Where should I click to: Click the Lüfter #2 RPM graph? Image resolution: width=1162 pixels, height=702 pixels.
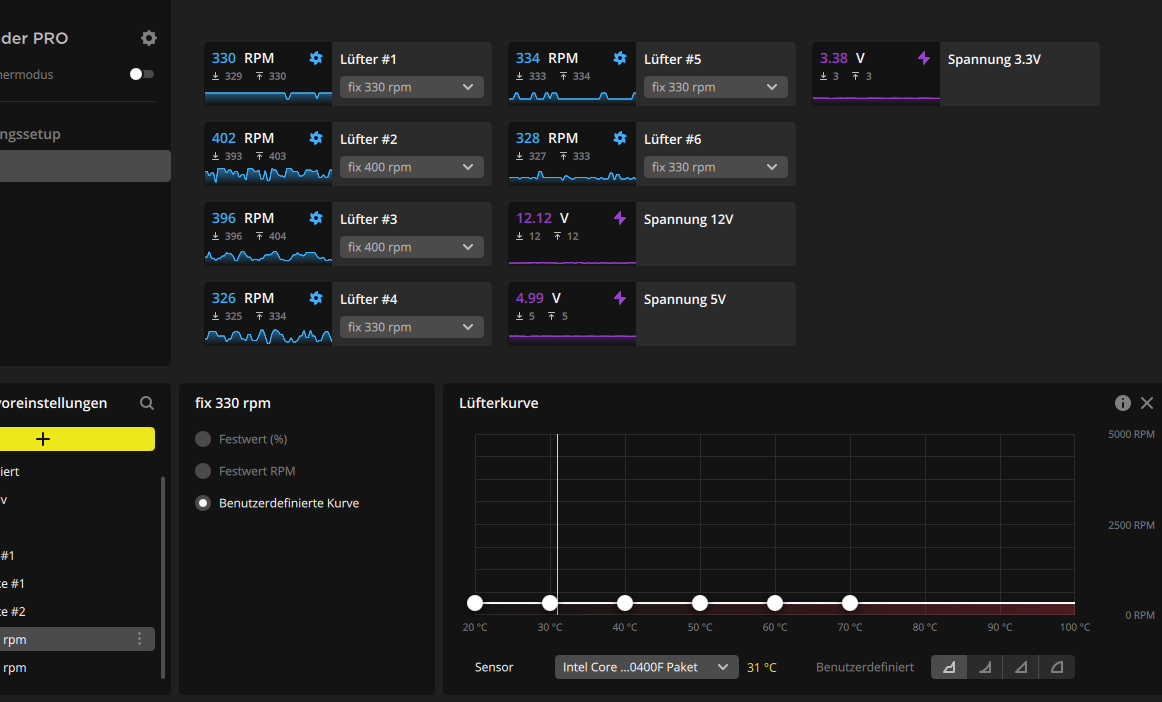[268, 175]
